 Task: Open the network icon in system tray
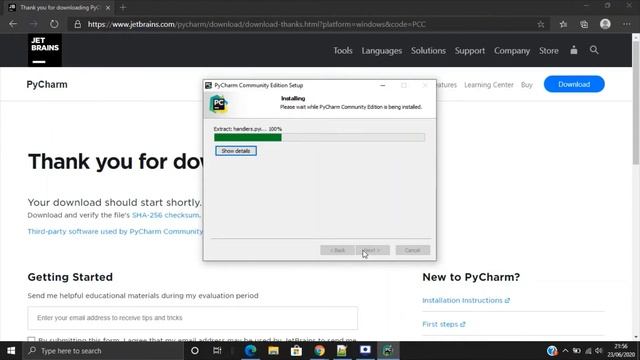[x=588, y=351]
